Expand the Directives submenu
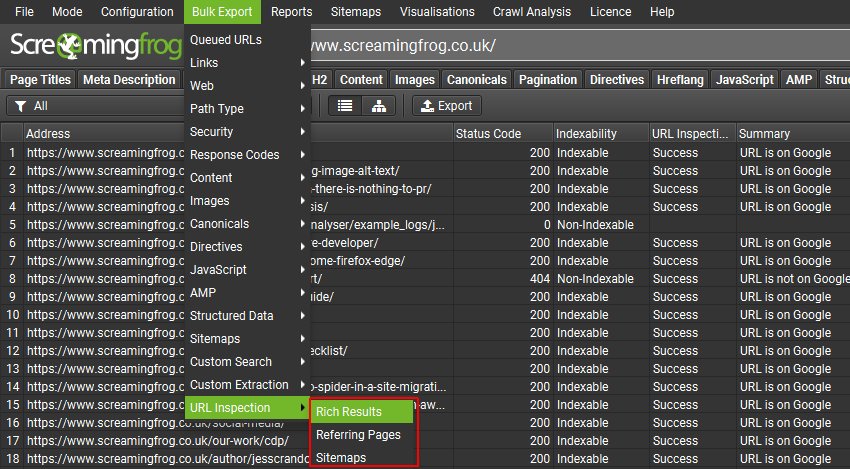This screenshot has width=850, height=469. coord(247,247)
